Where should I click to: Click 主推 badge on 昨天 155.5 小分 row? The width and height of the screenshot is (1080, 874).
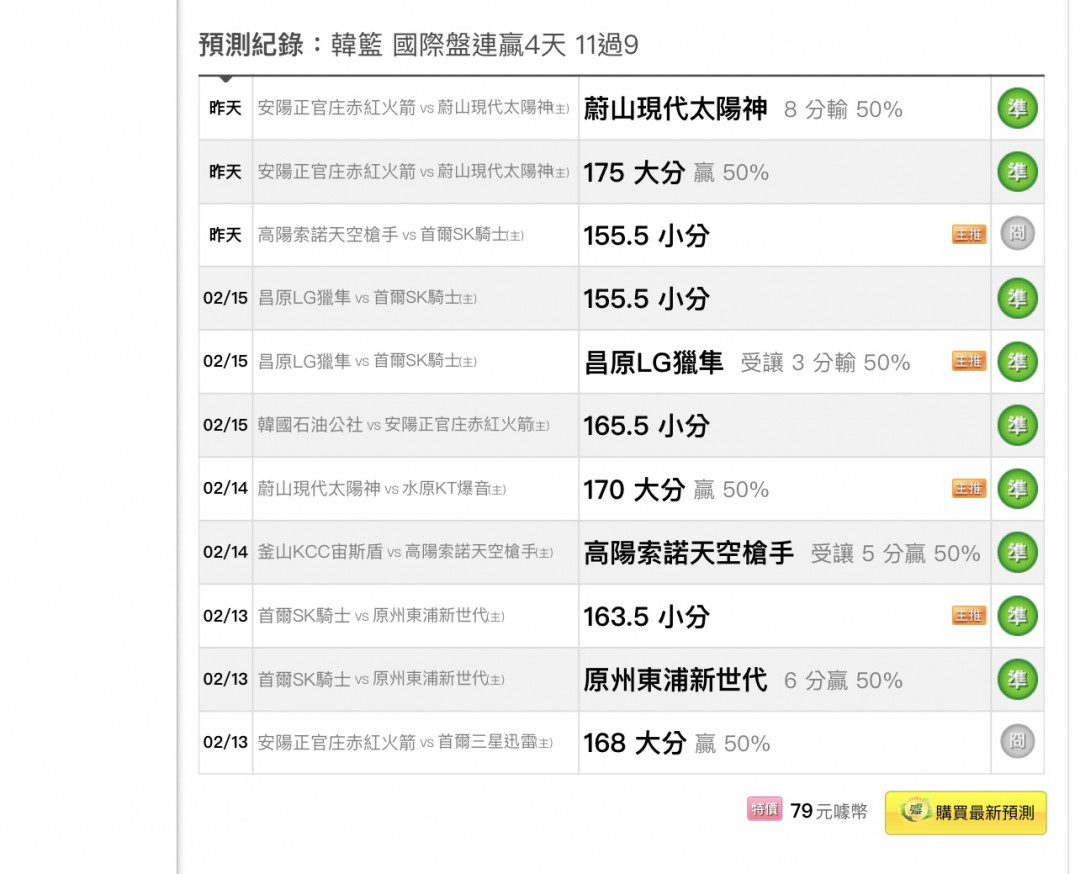[x=968, y=234]
